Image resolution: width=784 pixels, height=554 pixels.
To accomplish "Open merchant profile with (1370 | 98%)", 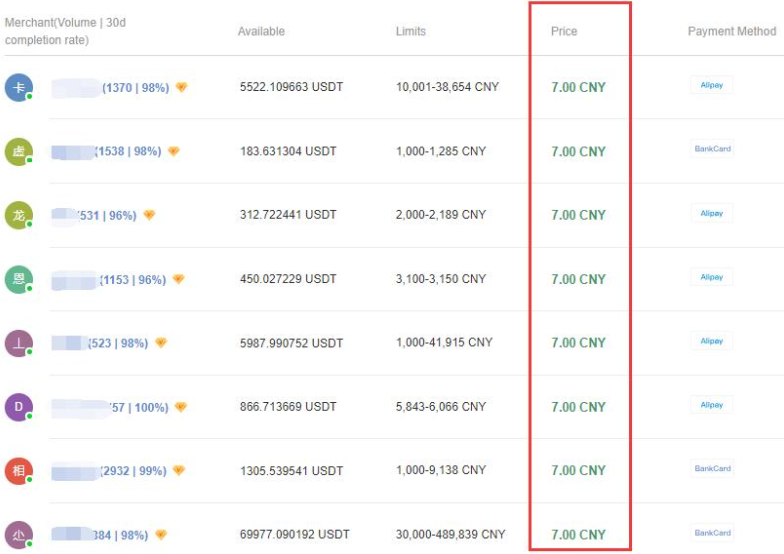I will point(135,88).
